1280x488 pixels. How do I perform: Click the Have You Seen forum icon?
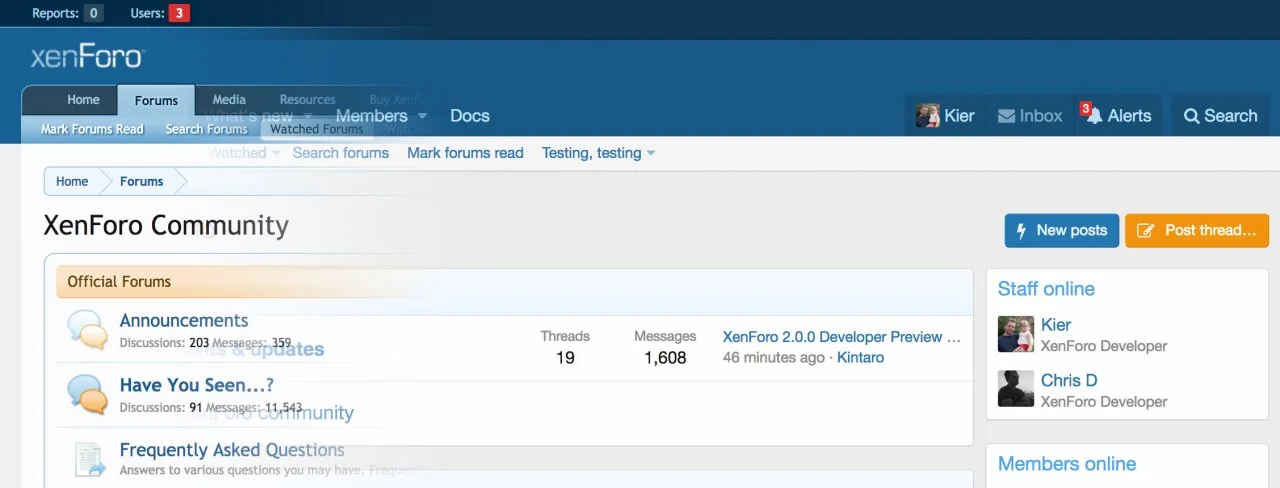coord(87,394)
